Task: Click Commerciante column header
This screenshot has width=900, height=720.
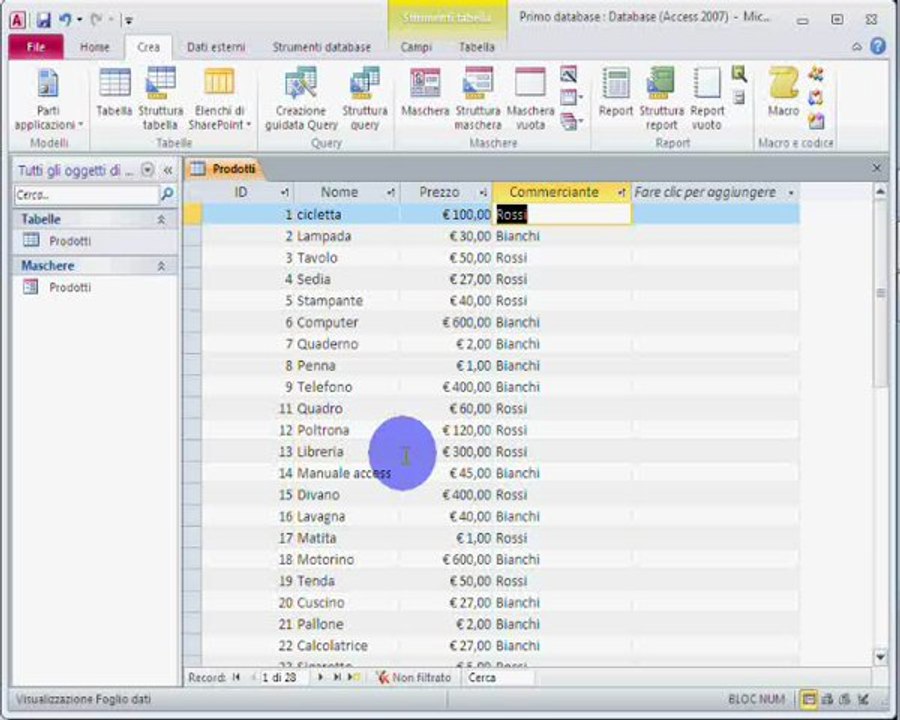Action: pyautogui.click(x=554, y=192)
